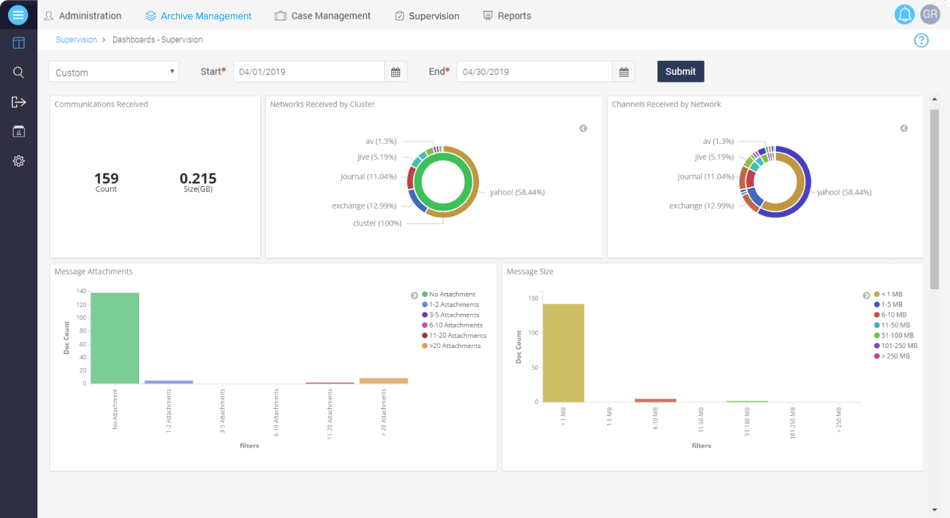Click the dashboard layout sidebar icon
The image size is (950, 518).
[18, 43]
